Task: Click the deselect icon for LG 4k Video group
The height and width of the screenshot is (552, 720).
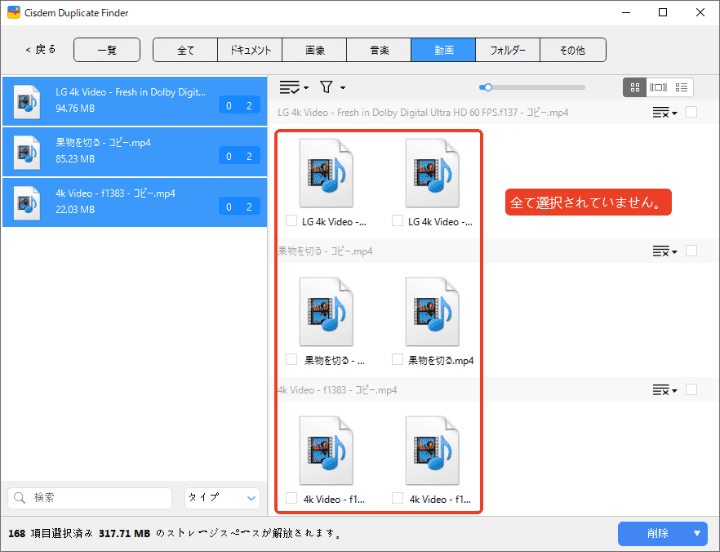Action: click(x=663, y=113)
